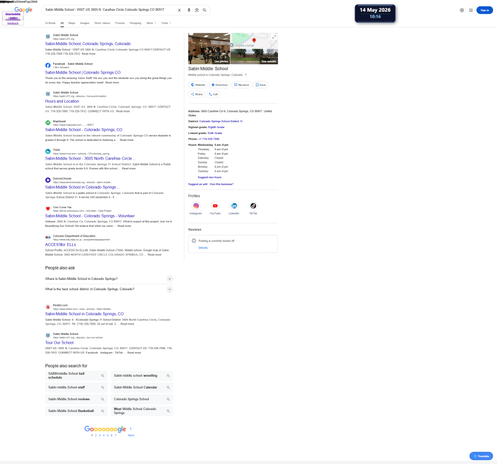The width and height of the screenshot is (500, 464).
Task: Click the school phone number link
Action: coord(209,139)
